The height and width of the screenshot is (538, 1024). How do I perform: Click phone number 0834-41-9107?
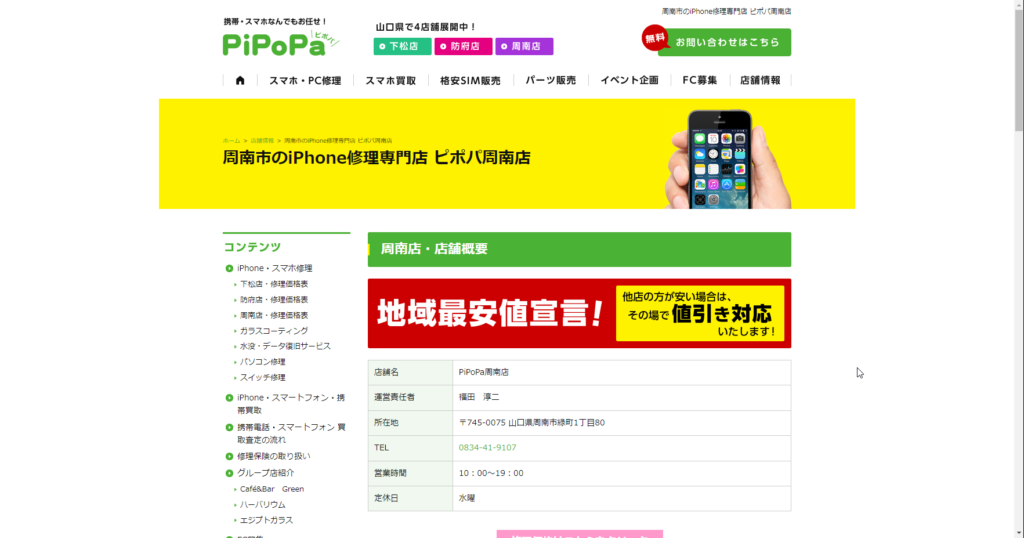click(487, 448)
